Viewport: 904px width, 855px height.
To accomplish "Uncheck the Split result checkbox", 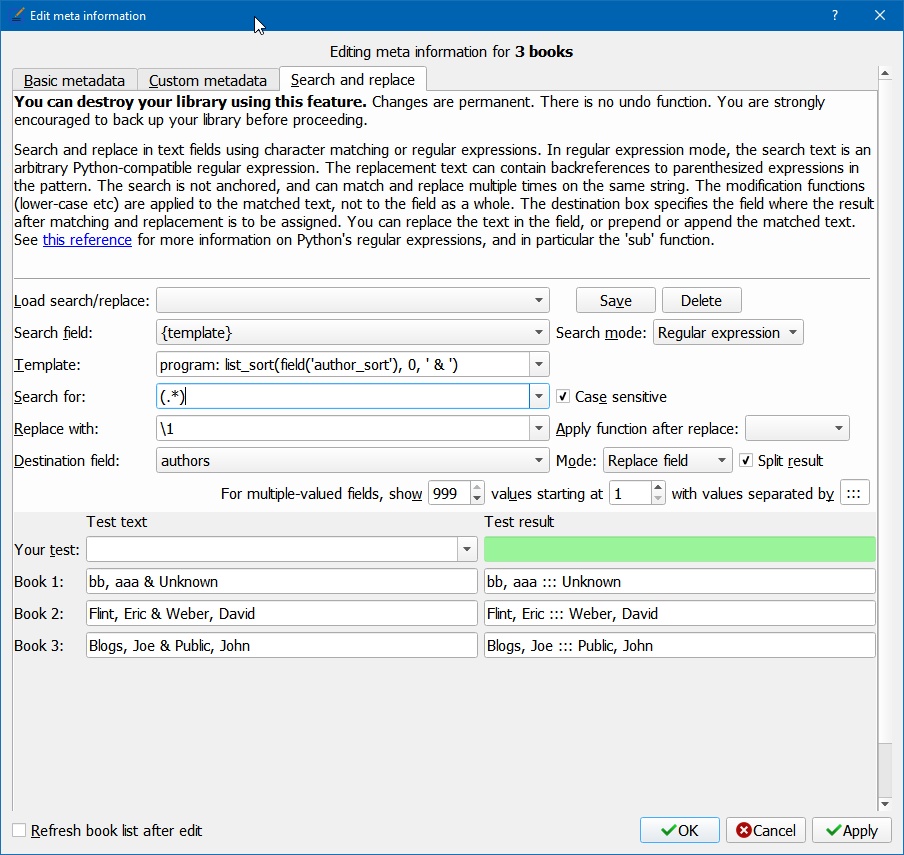I will [746, 461].
